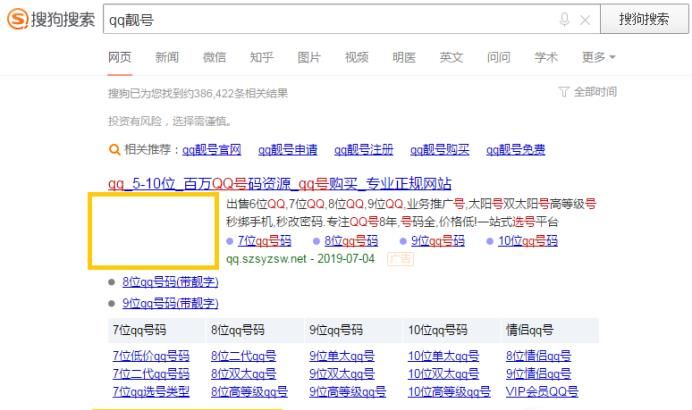
Task: Select the 网页 tab
Action: click(x=120, y=57)
